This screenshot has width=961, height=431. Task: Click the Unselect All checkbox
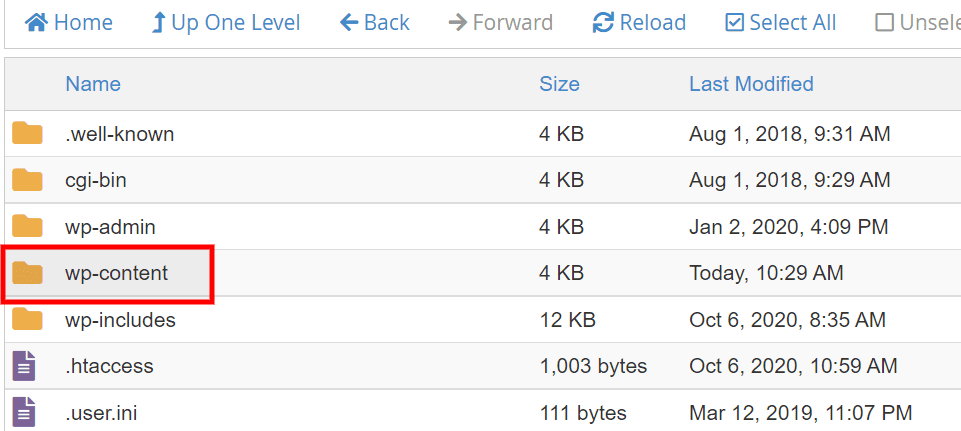point(884,22)
